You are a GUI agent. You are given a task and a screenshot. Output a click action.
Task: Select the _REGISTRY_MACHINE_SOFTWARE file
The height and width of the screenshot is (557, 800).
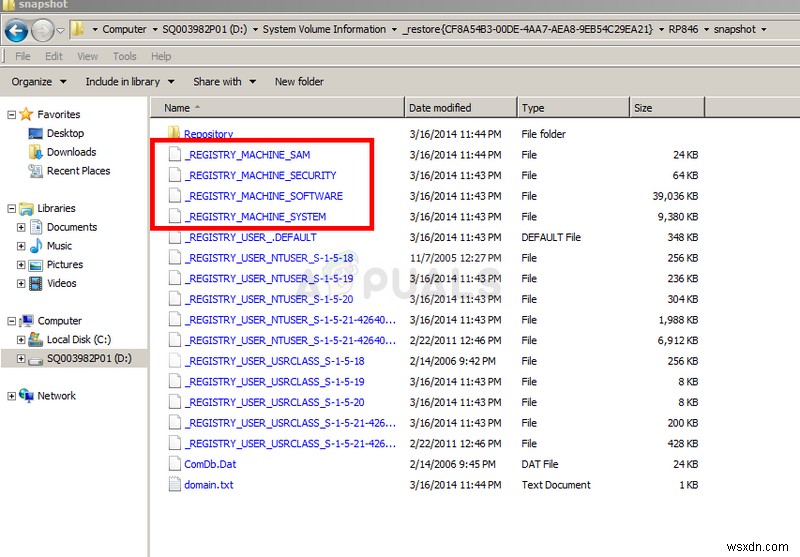coord(264,196)
